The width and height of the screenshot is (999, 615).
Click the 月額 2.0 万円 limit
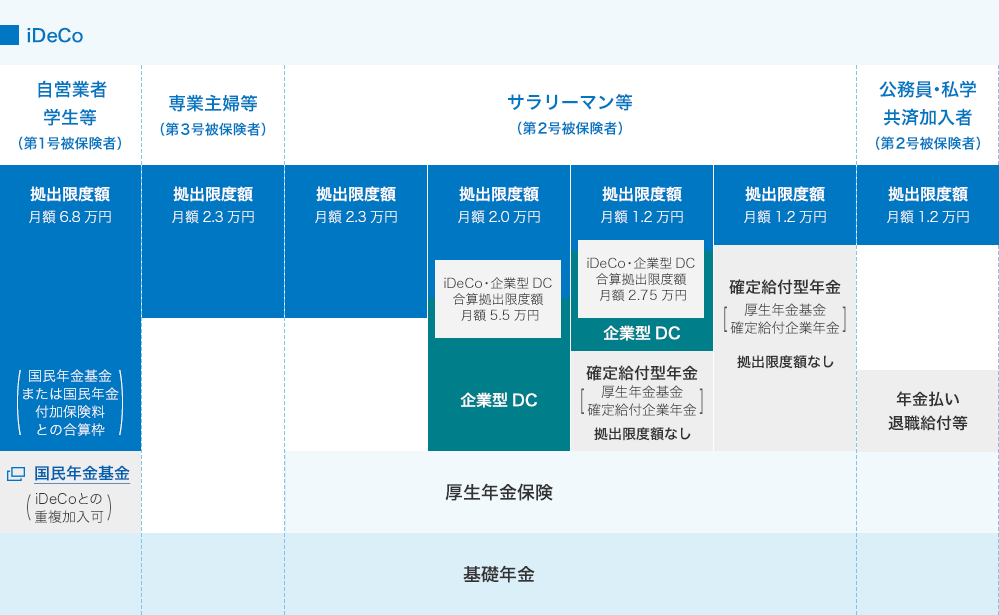(x=499, y=217)
